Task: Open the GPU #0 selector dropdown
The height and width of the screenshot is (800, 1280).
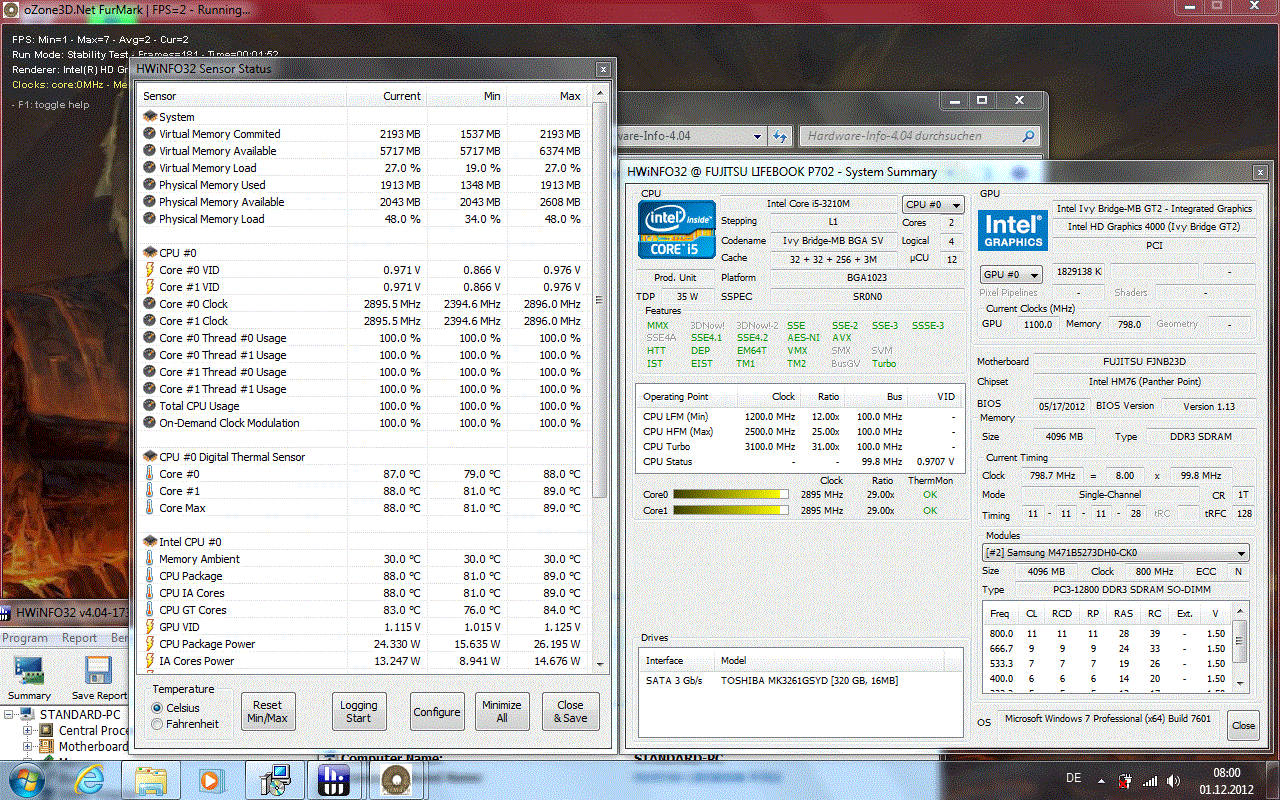Action: coord(1011,274)
